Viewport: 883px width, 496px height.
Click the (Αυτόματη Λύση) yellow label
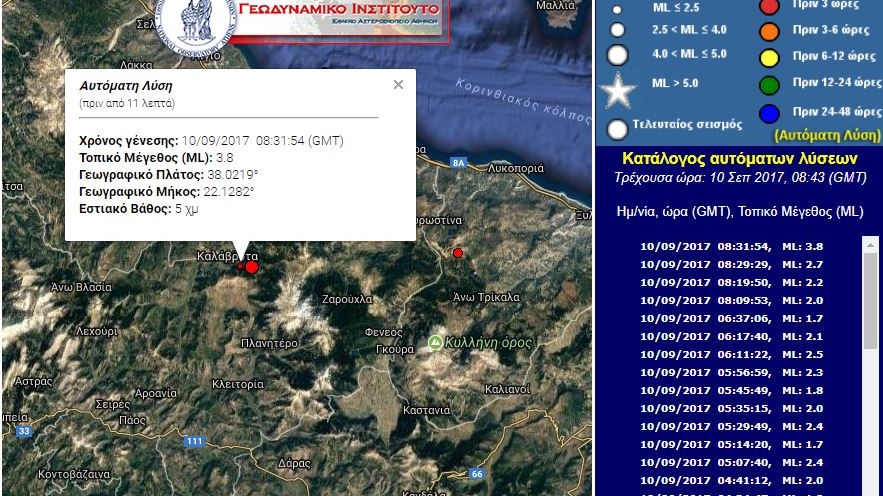pyautogui.click(x=827, y=135)
